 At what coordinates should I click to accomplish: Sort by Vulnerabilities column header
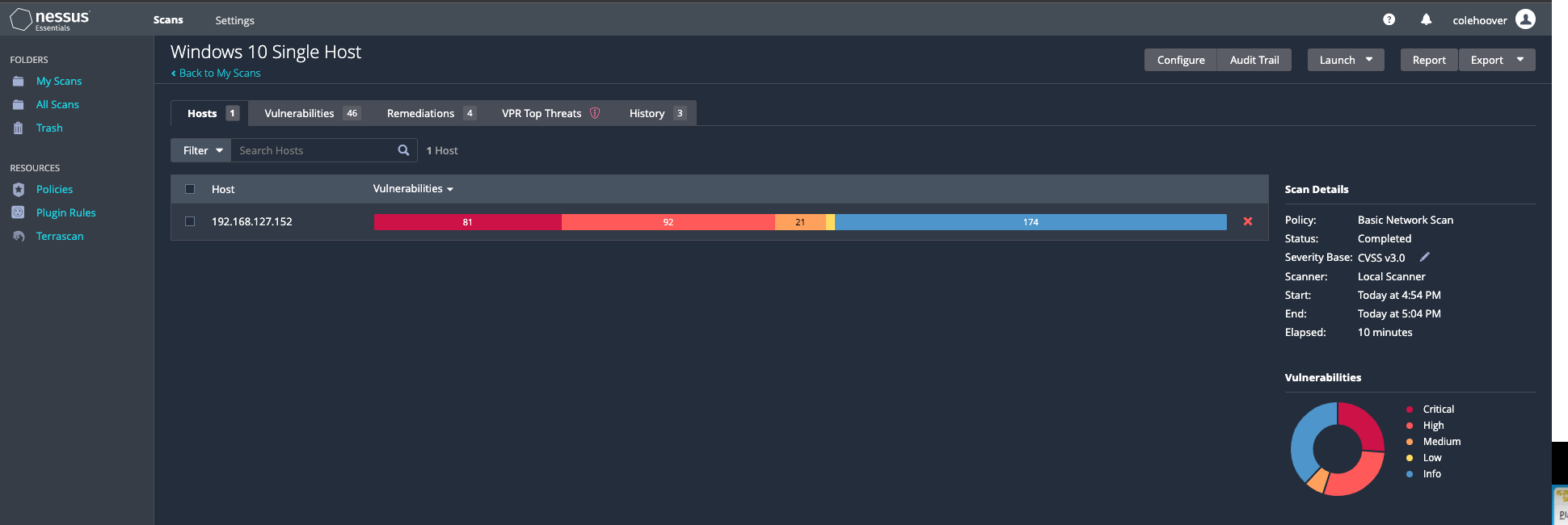pos(413,189)
